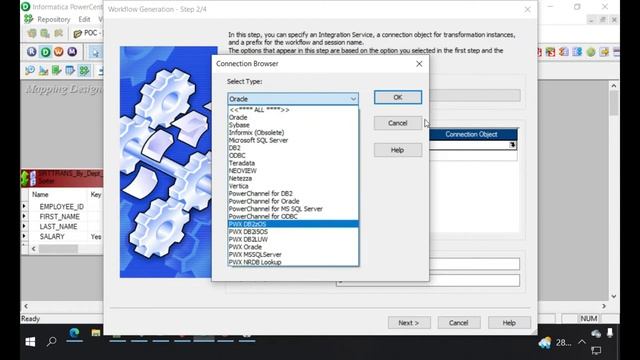Launch Workflow Manager with the orange W icon
This screenshot has height=360, width=640.
pos(59,52)
